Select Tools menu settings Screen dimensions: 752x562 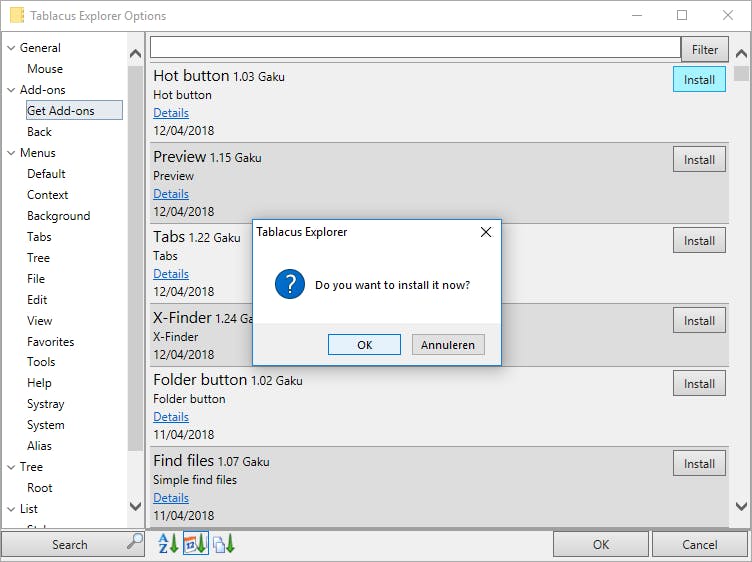41,362
